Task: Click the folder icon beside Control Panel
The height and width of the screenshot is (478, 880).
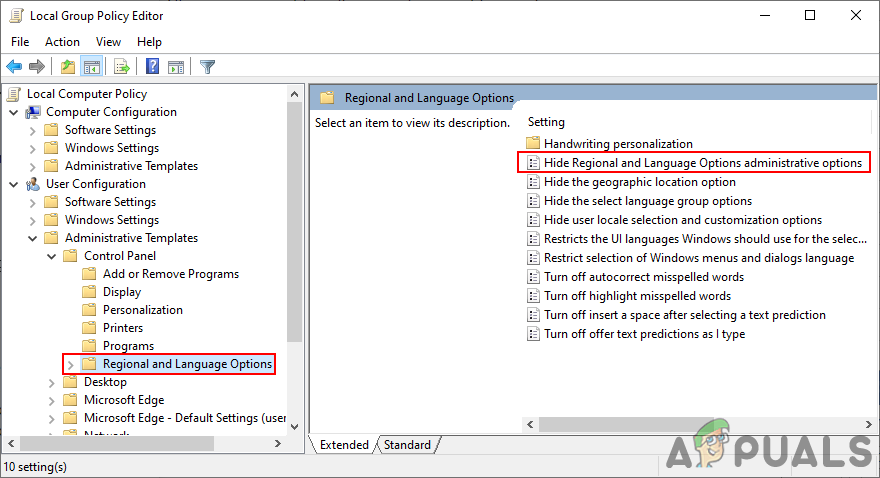Action: click(x=70, y=256)
